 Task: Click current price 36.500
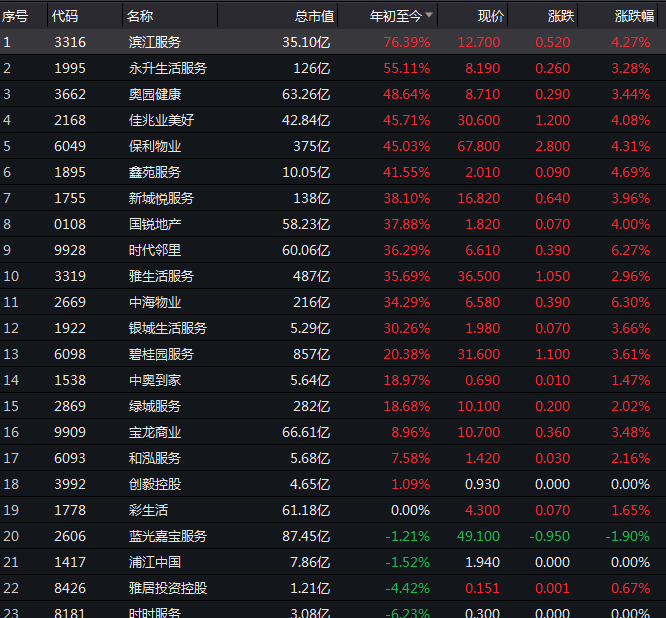point(479,276)
